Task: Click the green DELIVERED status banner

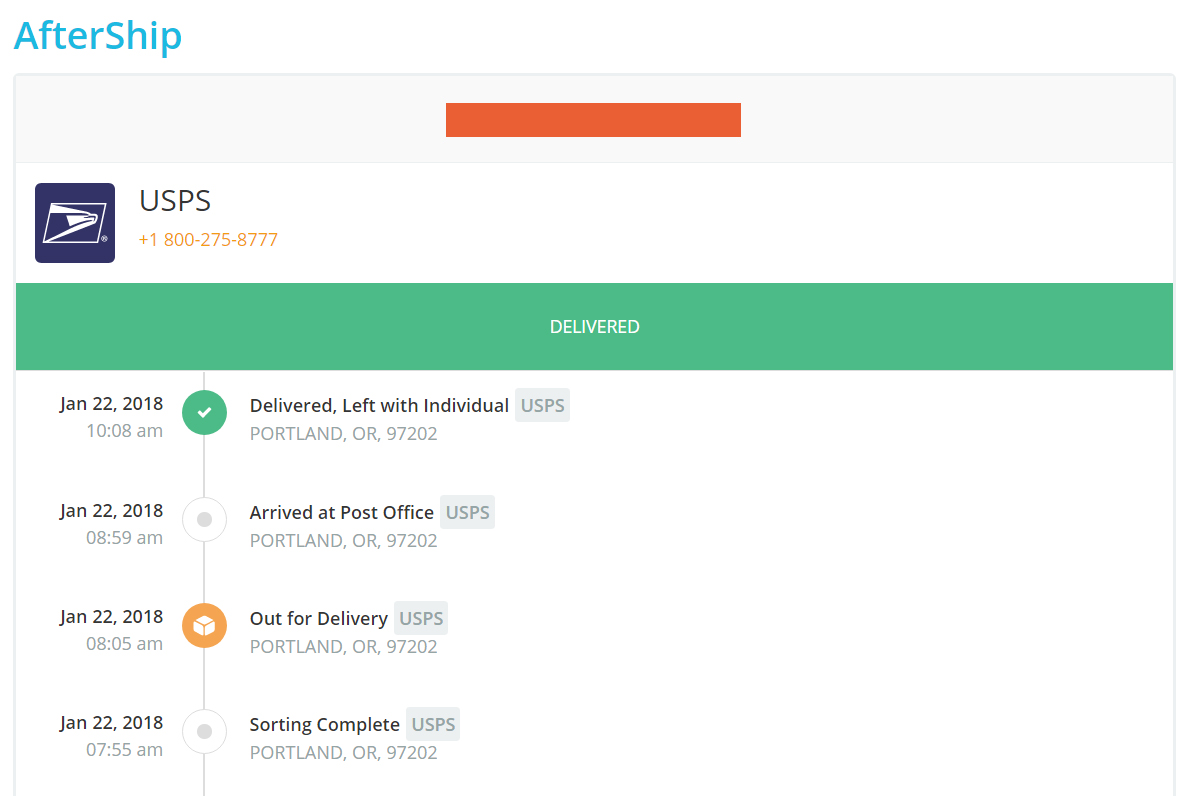Action: 594,327
